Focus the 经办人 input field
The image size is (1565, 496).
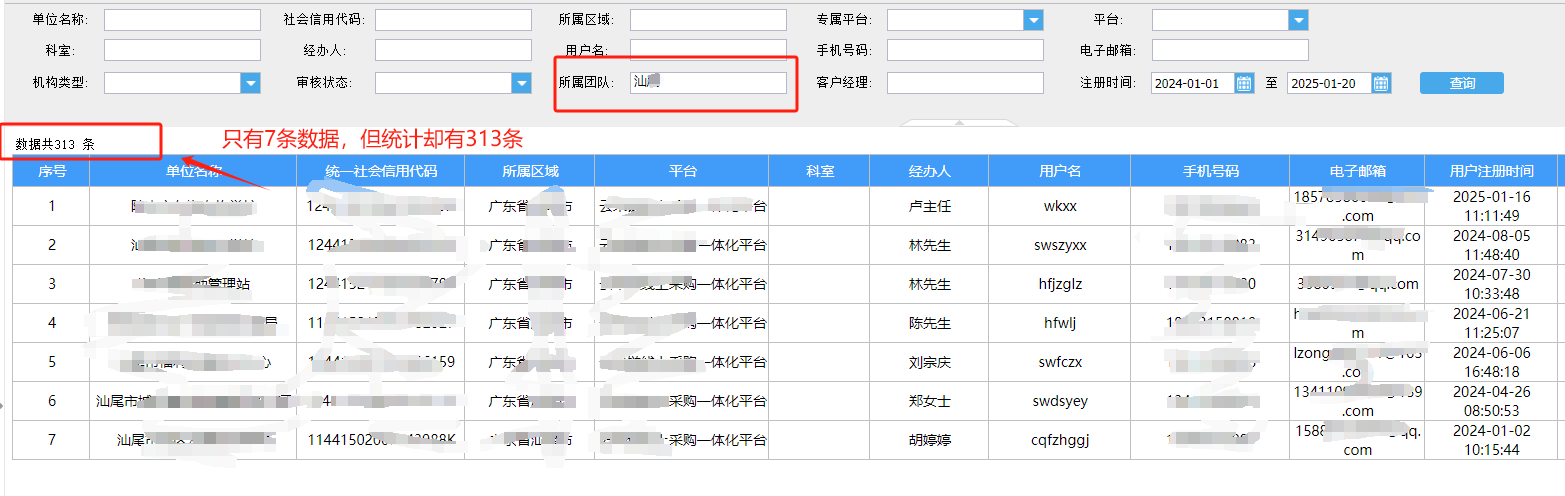point(453,50)
